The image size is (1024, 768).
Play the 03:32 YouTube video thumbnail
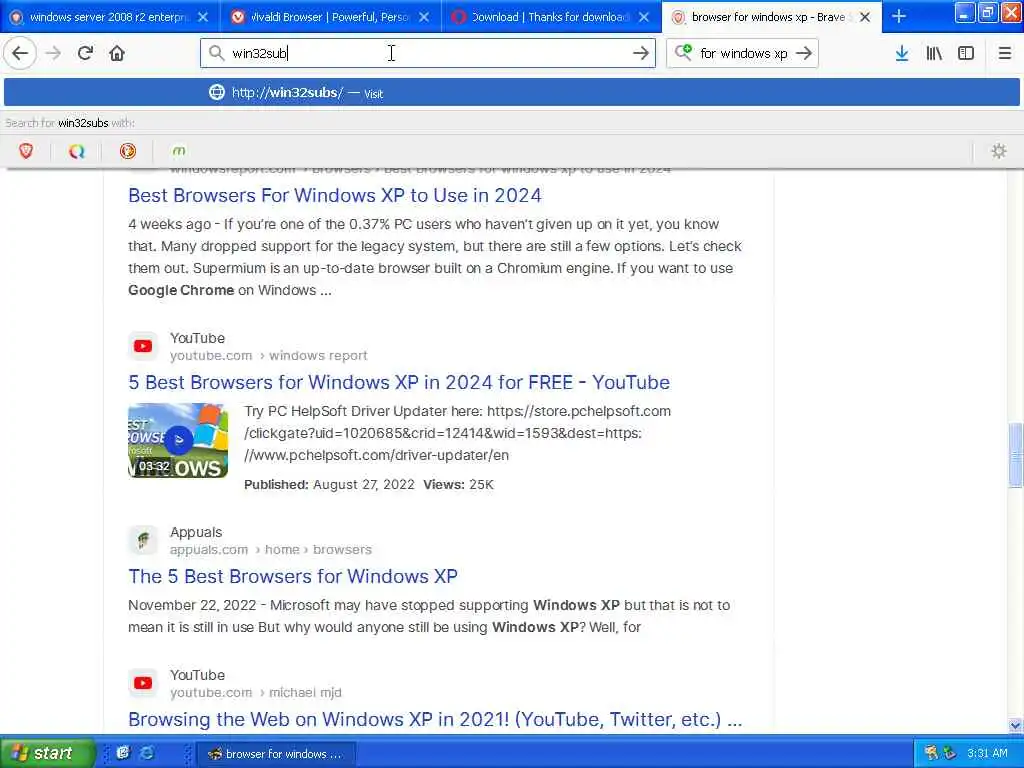pyautogui.click(x=178, y=440)
